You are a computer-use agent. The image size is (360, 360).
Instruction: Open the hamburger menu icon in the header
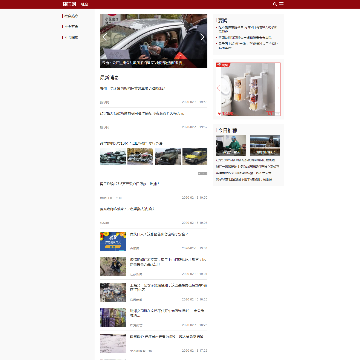(281, 4)
